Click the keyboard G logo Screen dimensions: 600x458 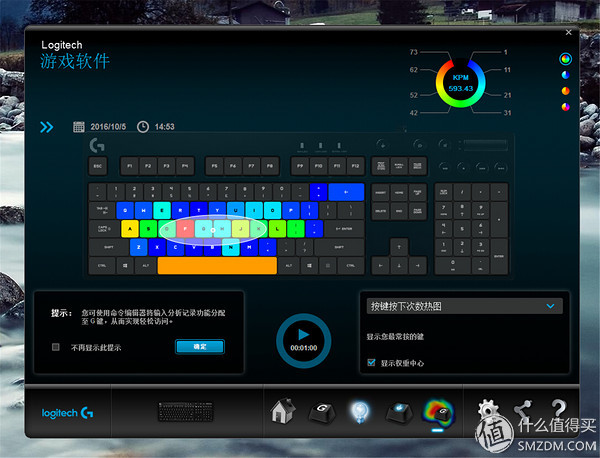click(97, 145)
